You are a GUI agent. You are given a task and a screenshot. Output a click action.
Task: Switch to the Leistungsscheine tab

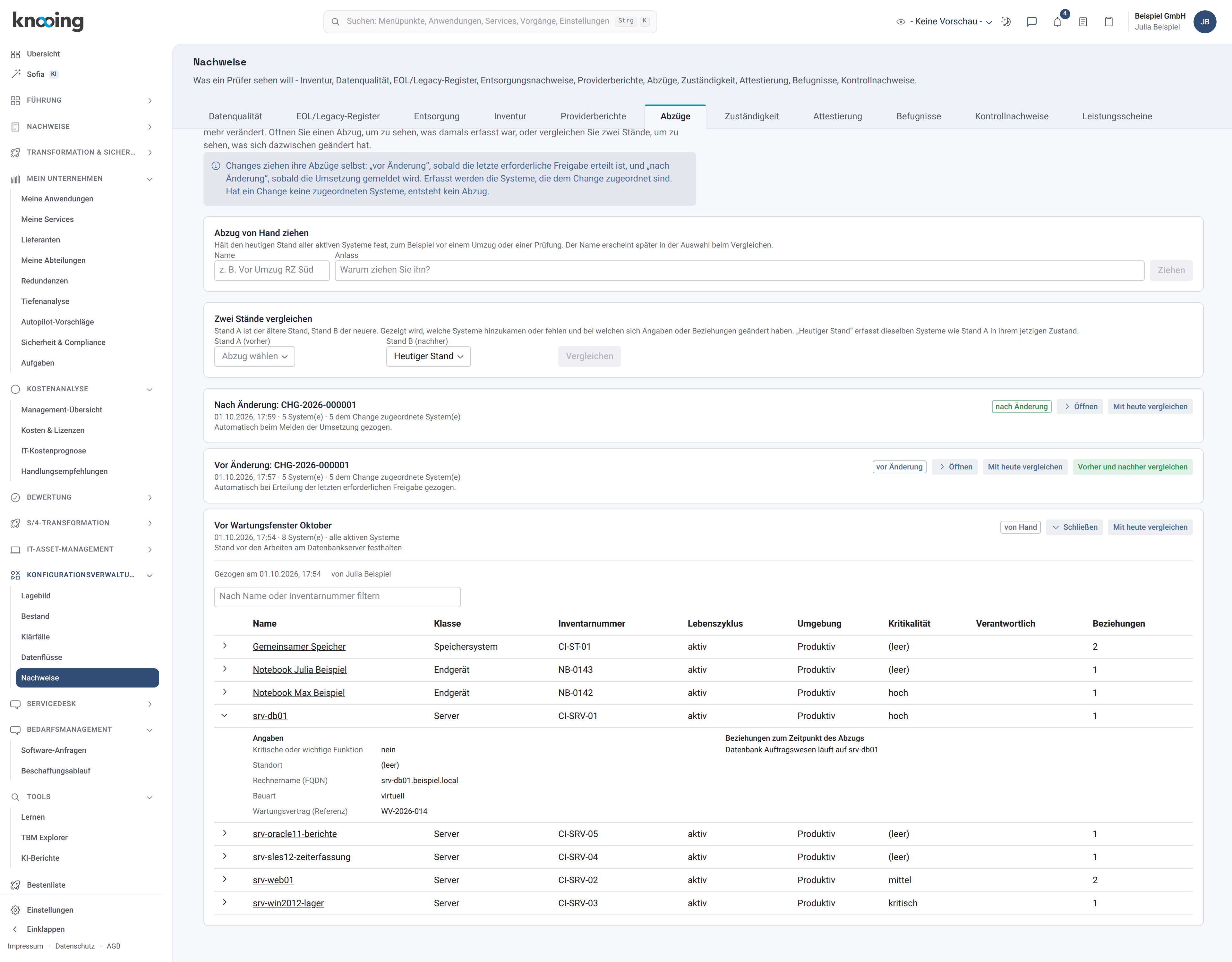tap(1117, 116)
